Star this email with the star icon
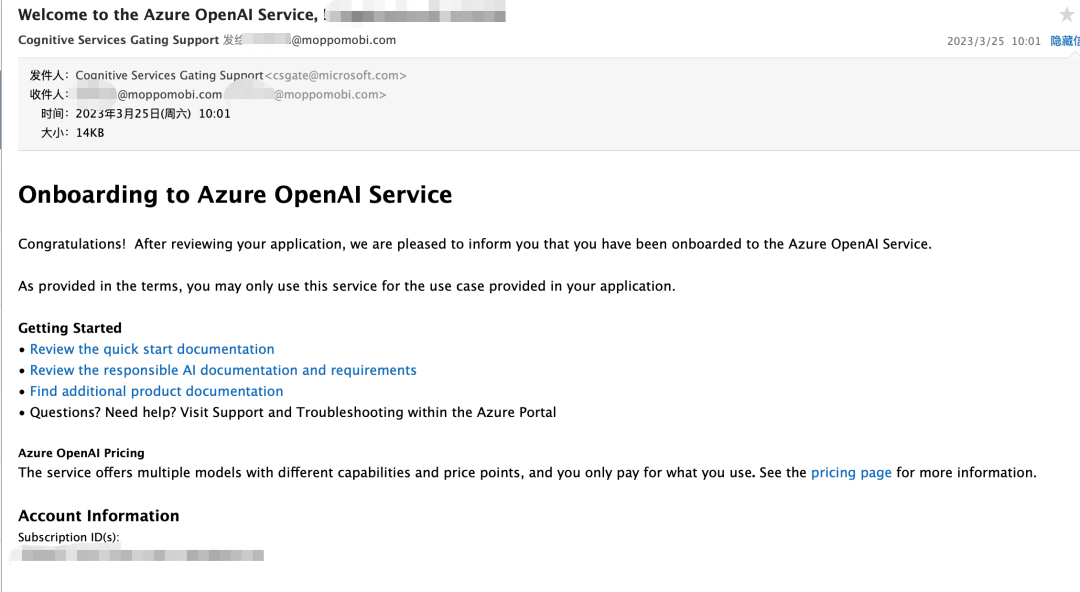 (x=1066, y=15)
